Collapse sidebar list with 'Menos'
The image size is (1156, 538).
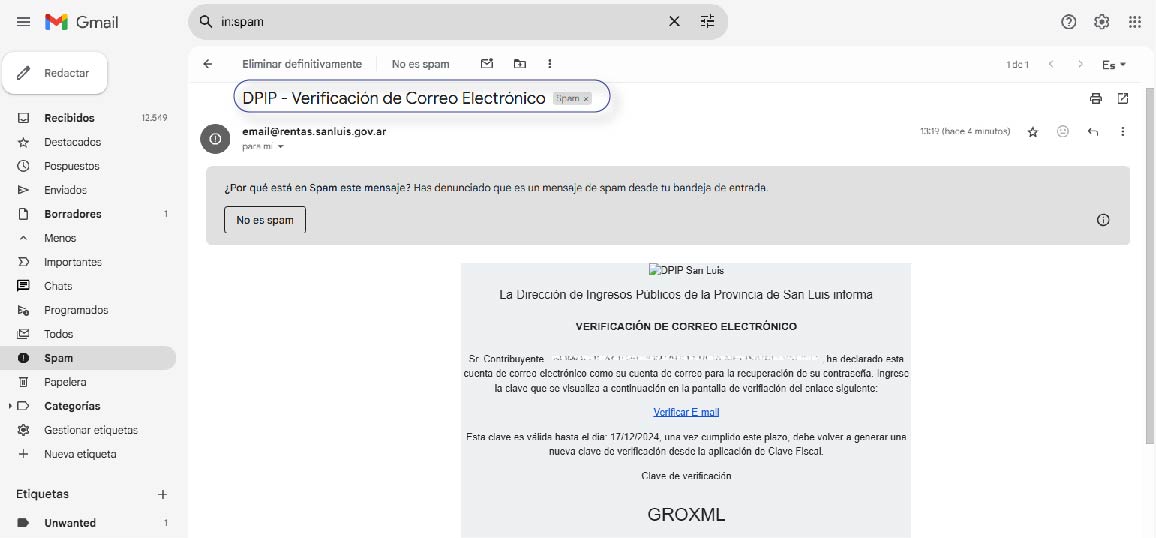tap(60, 238)
